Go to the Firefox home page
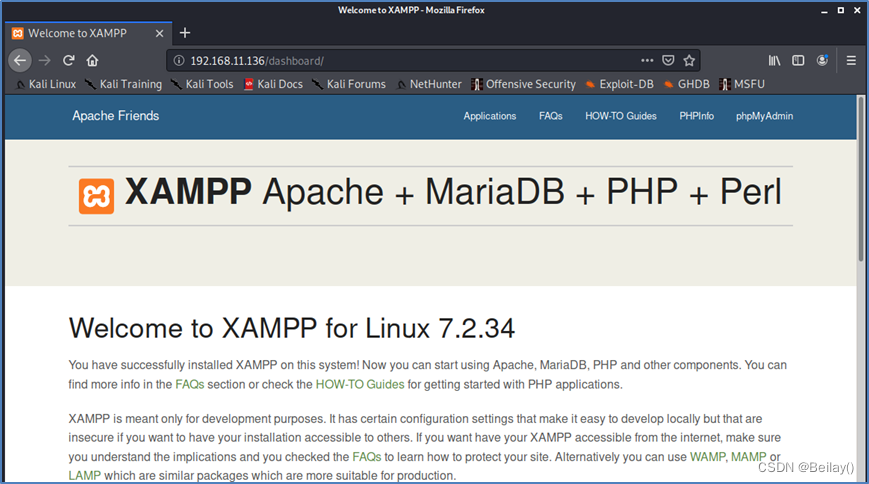Image resolution: width=869 pixels, height=484 pixels. click(93, 60)
